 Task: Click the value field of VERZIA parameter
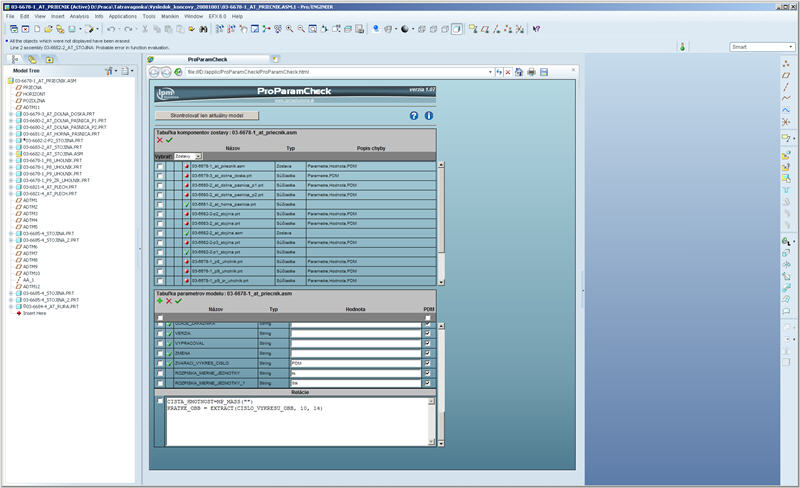click(x=356, y=333)
